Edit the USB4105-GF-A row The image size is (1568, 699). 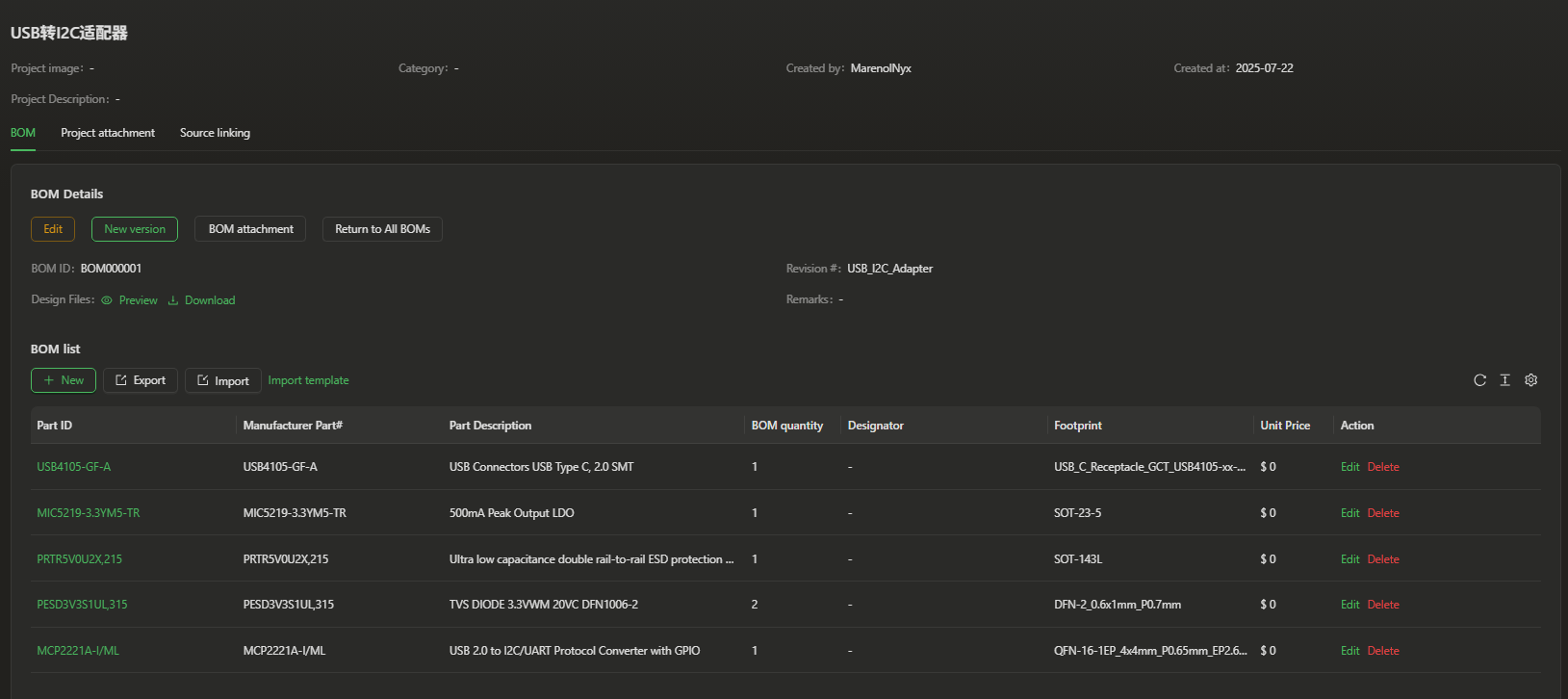point(1350,467)
